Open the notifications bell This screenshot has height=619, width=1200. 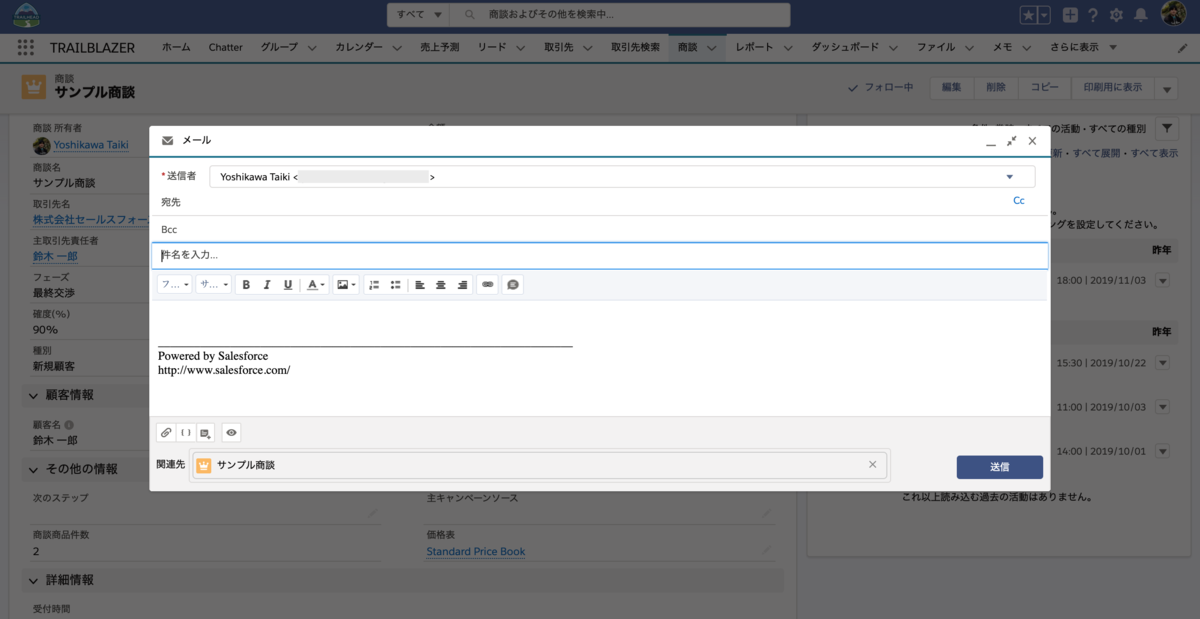pos(1141,15)
